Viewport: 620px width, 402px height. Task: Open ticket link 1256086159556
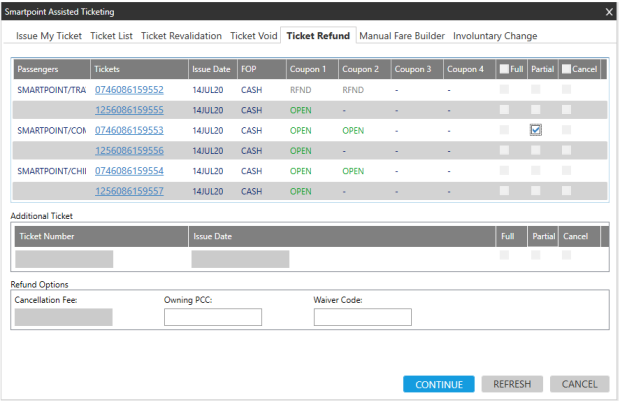pyautogui.click(x=129, y=151)
